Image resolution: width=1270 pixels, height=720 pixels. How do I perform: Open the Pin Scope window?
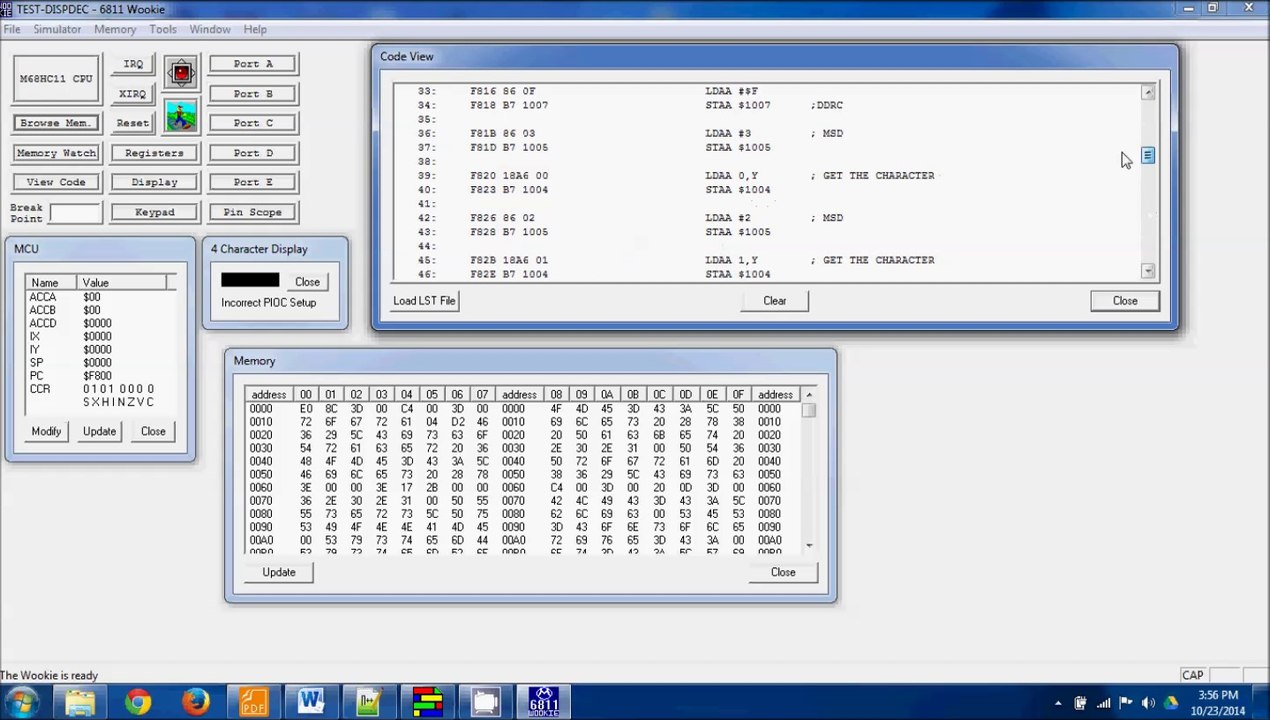pyautogui.click(x=253, y=212)
